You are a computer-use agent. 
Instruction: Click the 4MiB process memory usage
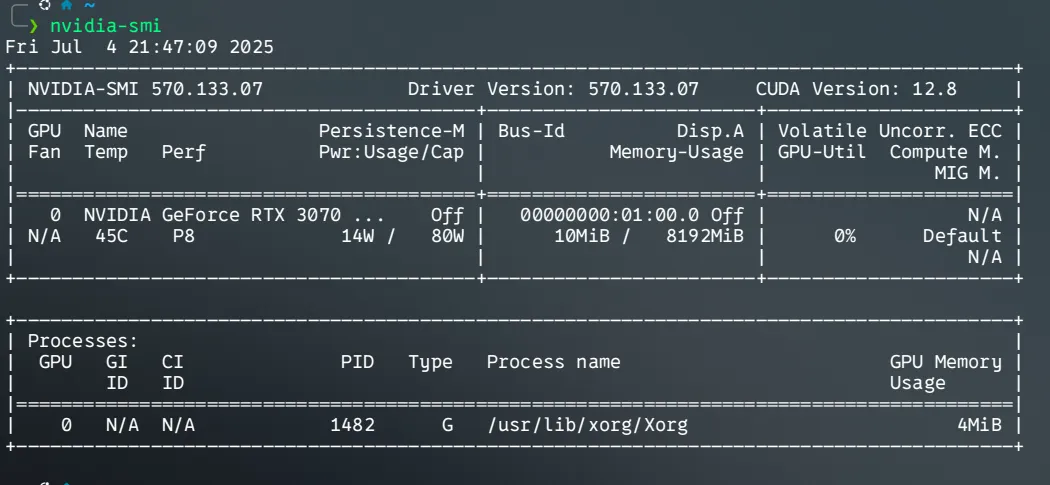pyautogui.click(x=979, y=425)
